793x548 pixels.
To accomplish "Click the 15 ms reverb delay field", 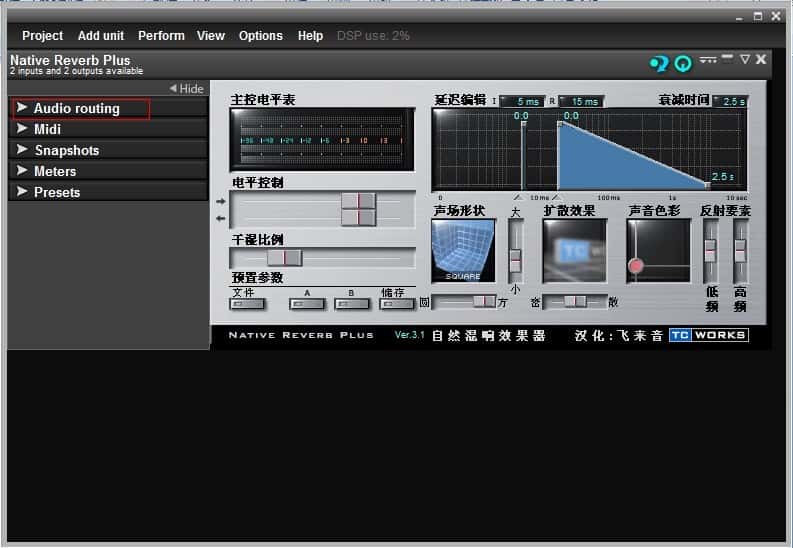I will click(x=581, y=102).
